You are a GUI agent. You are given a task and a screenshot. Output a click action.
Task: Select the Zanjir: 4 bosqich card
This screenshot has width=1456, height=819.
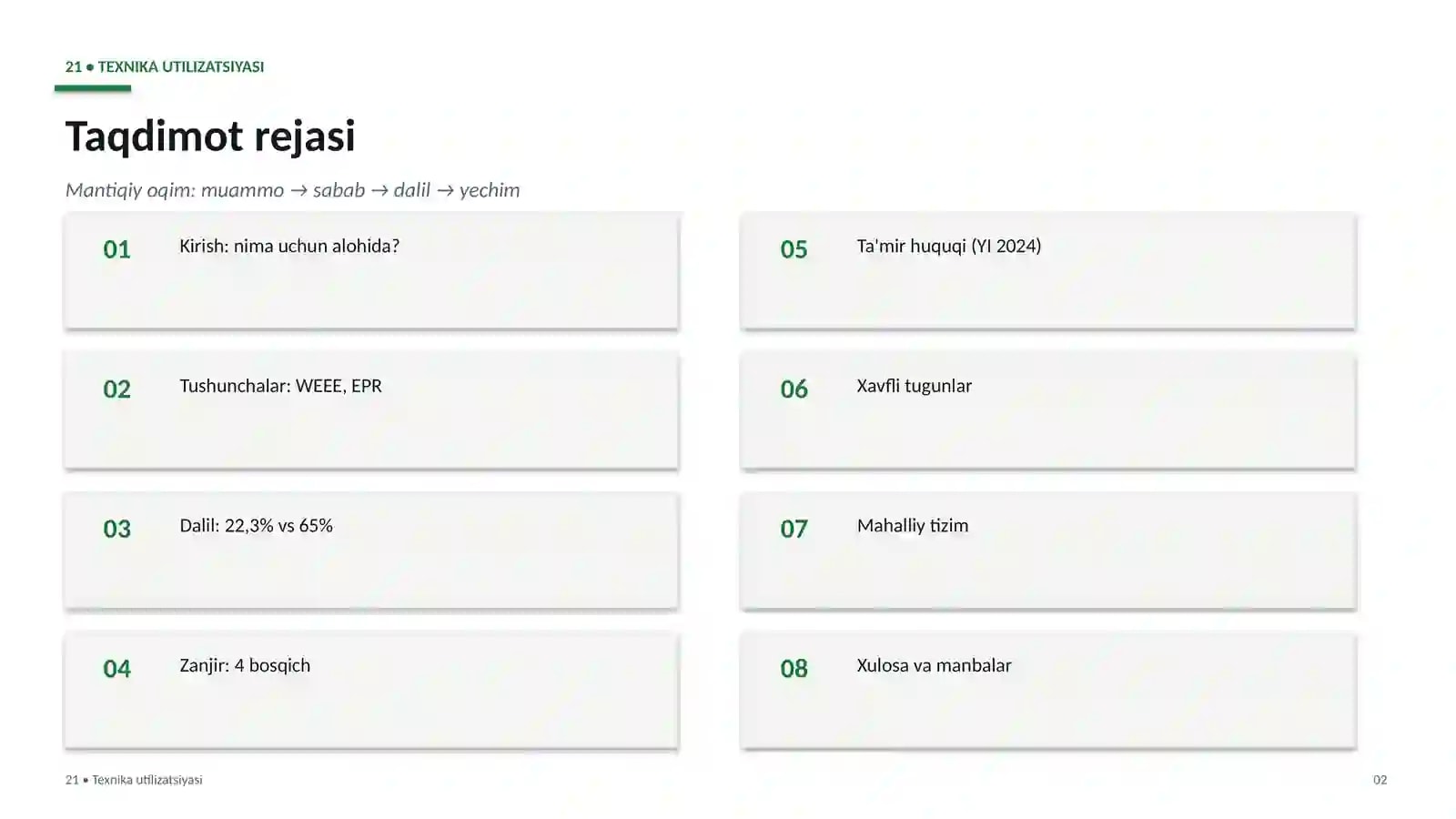coord(371,691)
